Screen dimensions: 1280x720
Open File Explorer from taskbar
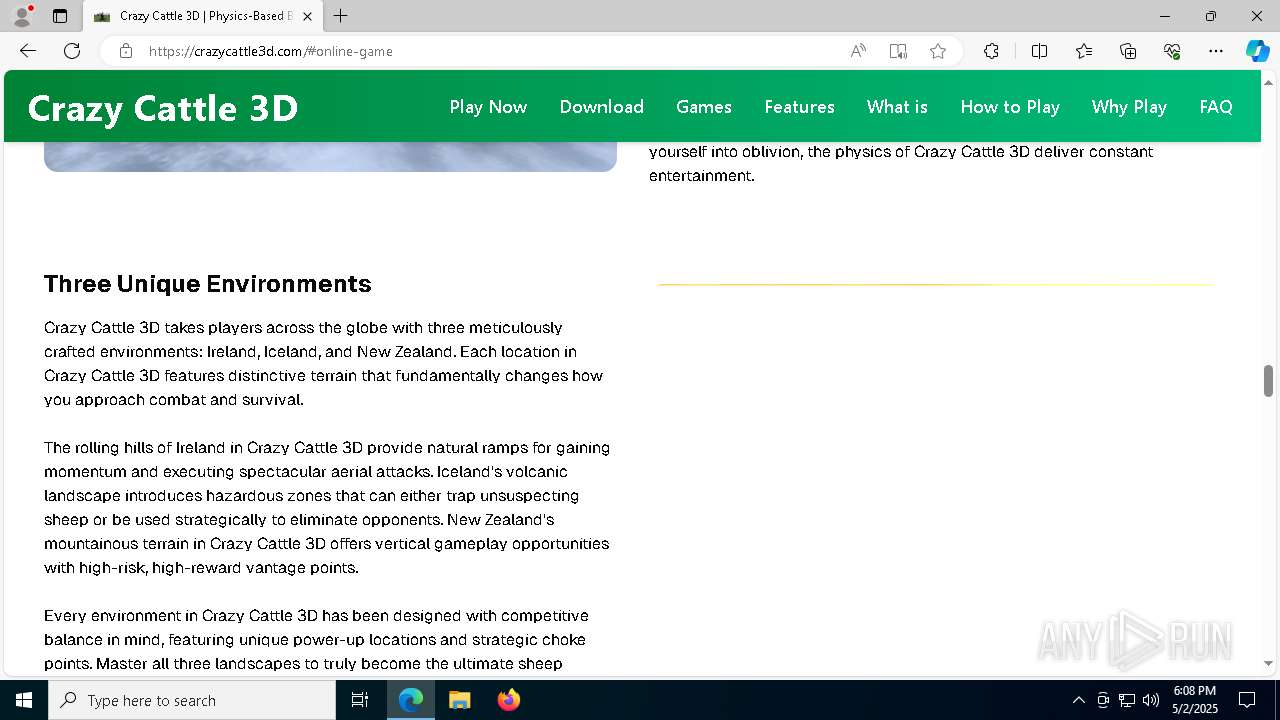click(459, 700)
